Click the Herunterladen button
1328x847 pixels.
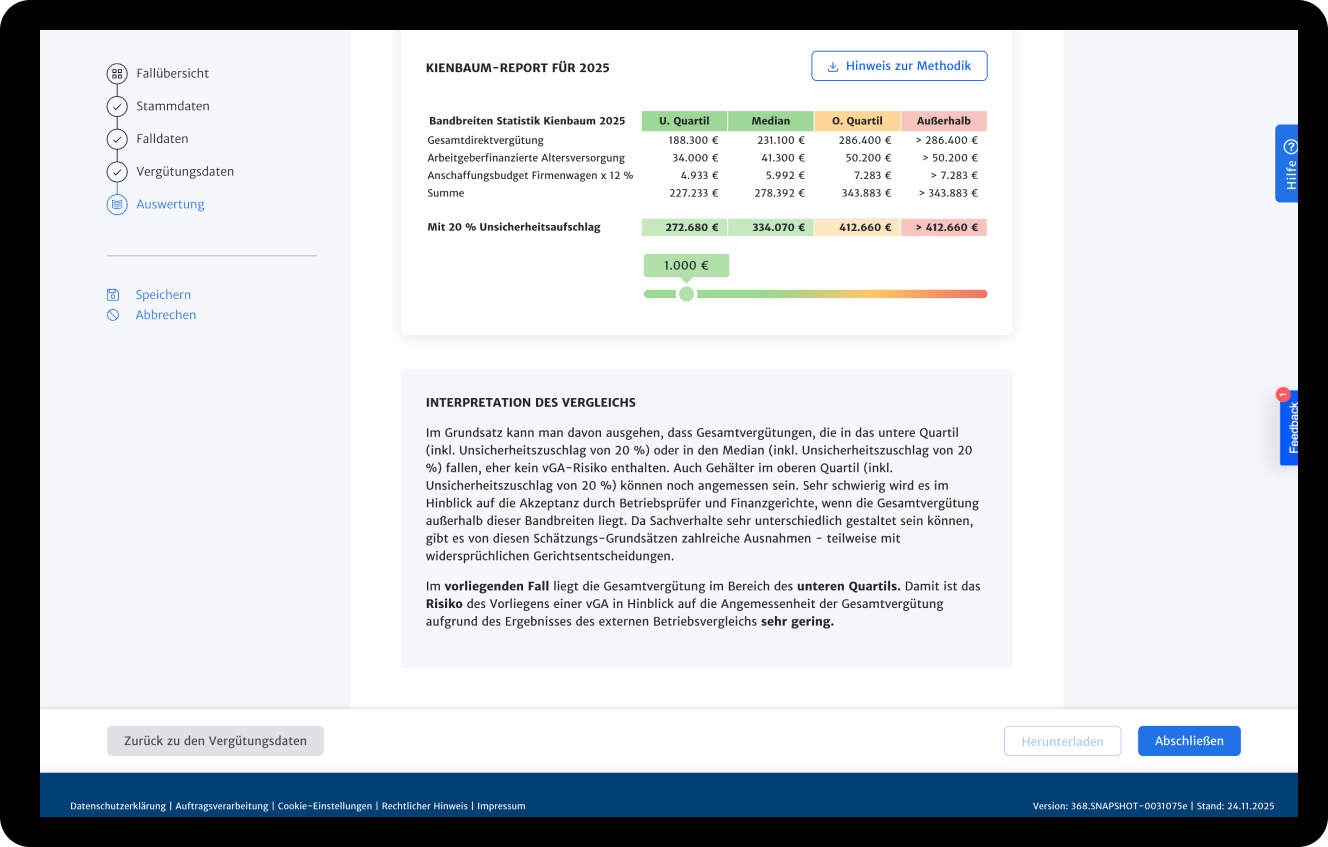coord(1063,741)
